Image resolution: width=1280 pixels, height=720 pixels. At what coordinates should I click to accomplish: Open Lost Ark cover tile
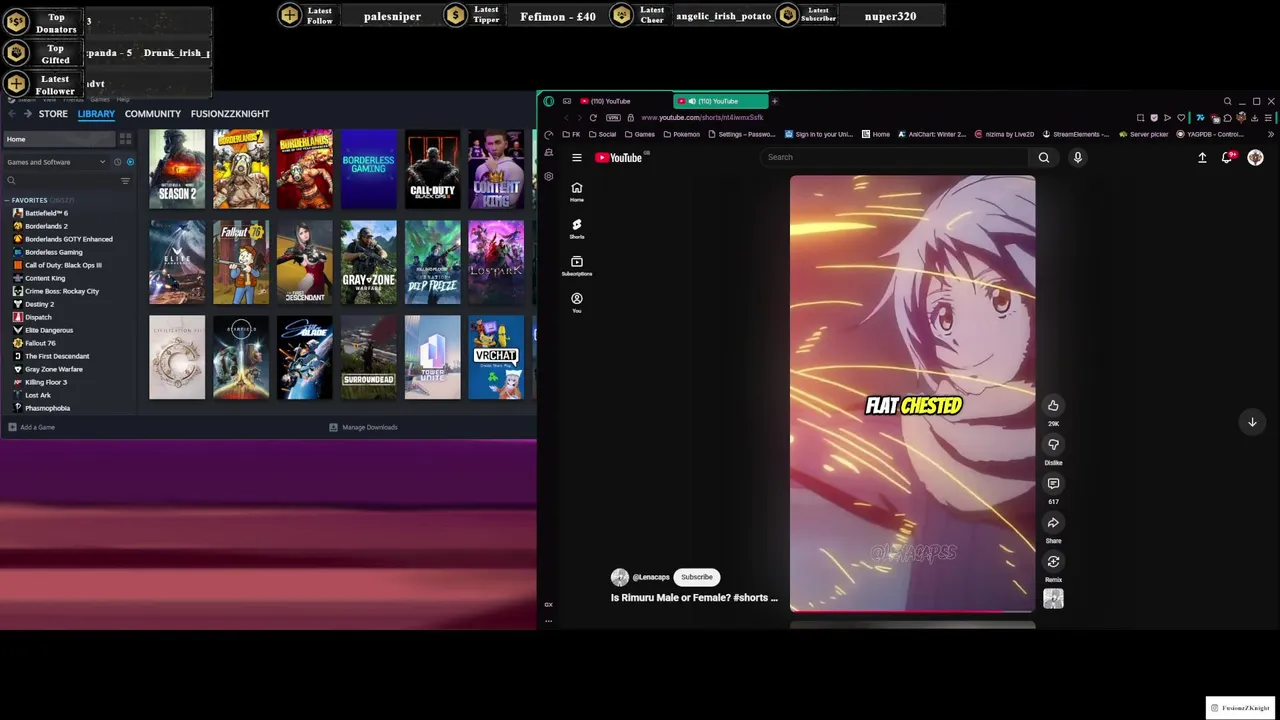496,262
